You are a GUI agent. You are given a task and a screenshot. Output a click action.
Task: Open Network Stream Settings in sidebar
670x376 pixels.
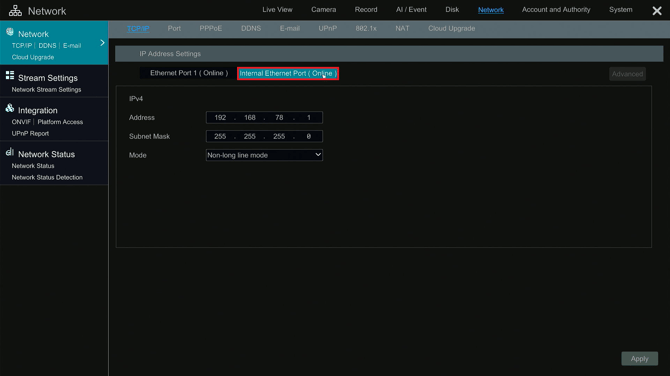46,89
